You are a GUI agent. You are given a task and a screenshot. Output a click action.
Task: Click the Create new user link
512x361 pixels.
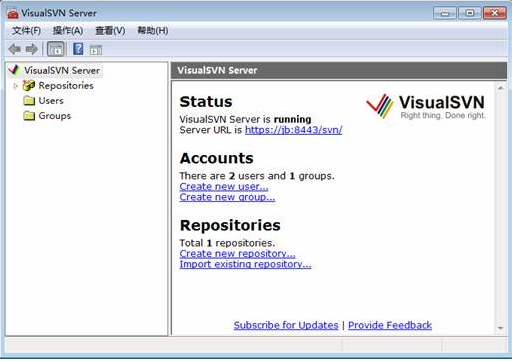224,186
